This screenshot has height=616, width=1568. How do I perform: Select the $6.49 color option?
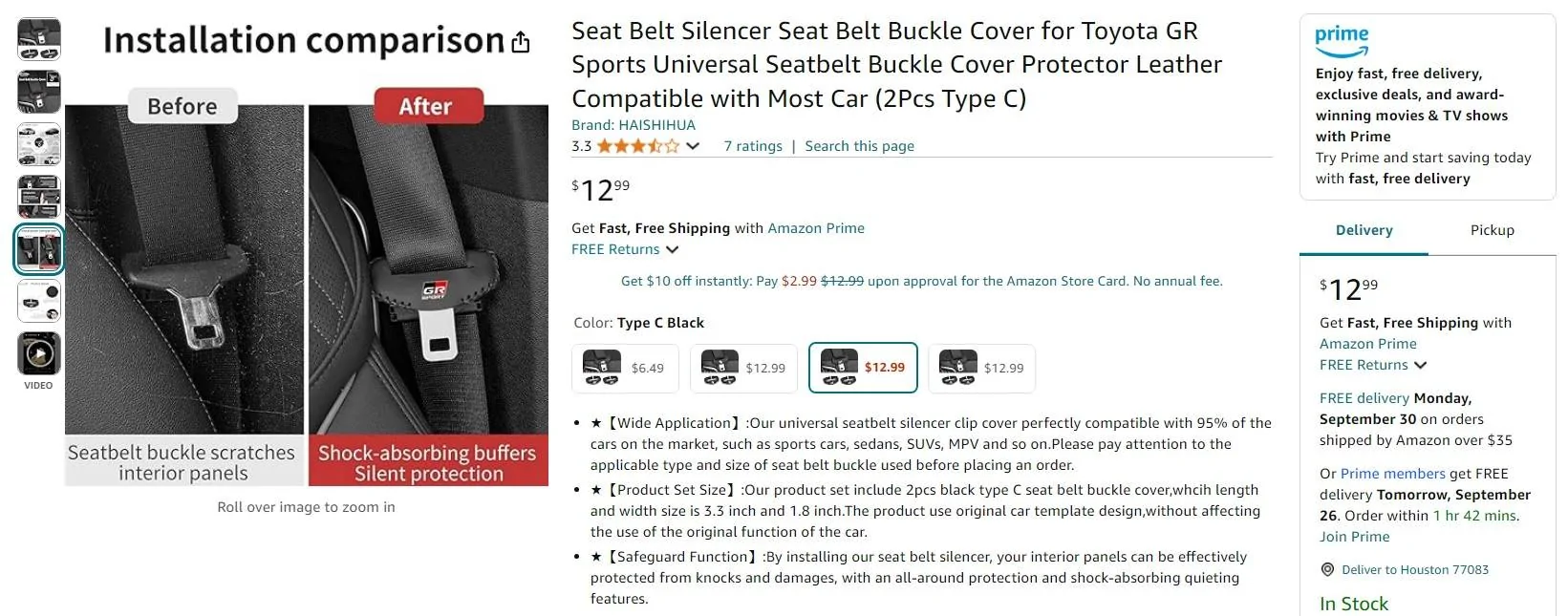pyautogui.click(x=625, y=368)
